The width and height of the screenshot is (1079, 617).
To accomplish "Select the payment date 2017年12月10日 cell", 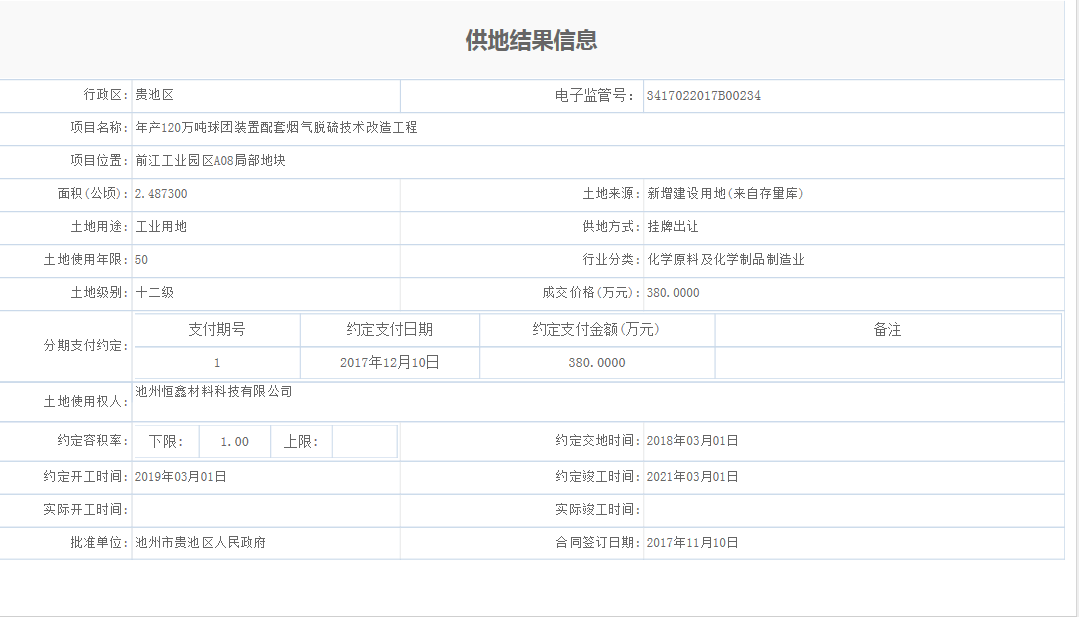I will [x=389, y=363].
